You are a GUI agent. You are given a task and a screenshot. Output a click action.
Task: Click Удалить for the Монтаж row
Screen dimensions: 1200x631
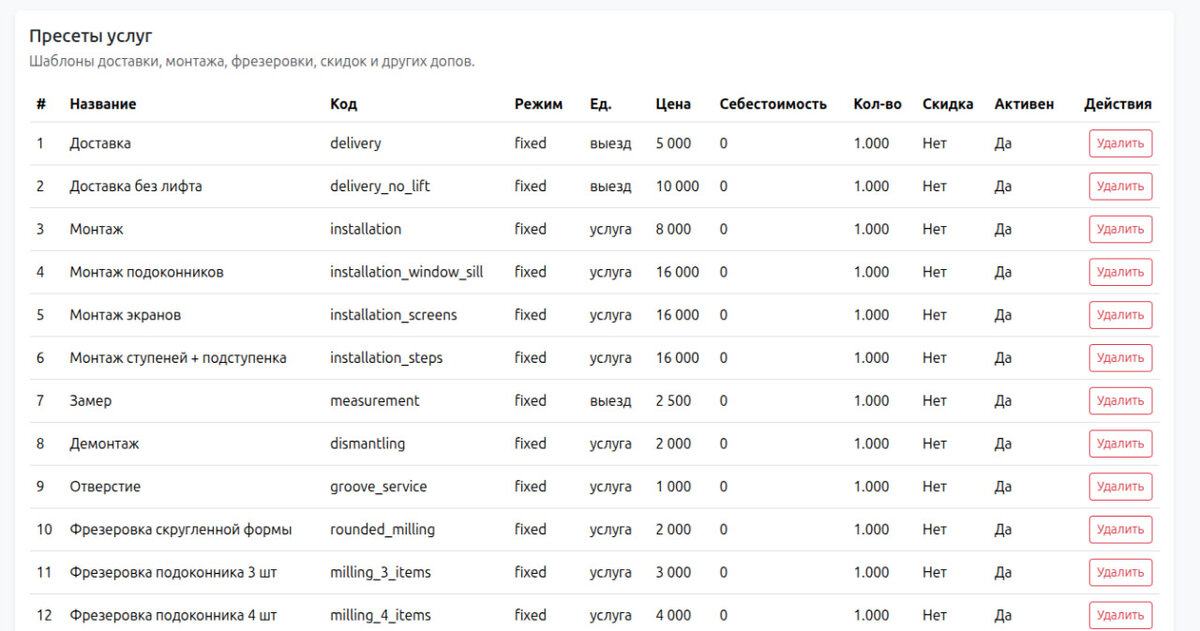[x=1120, y=229]
